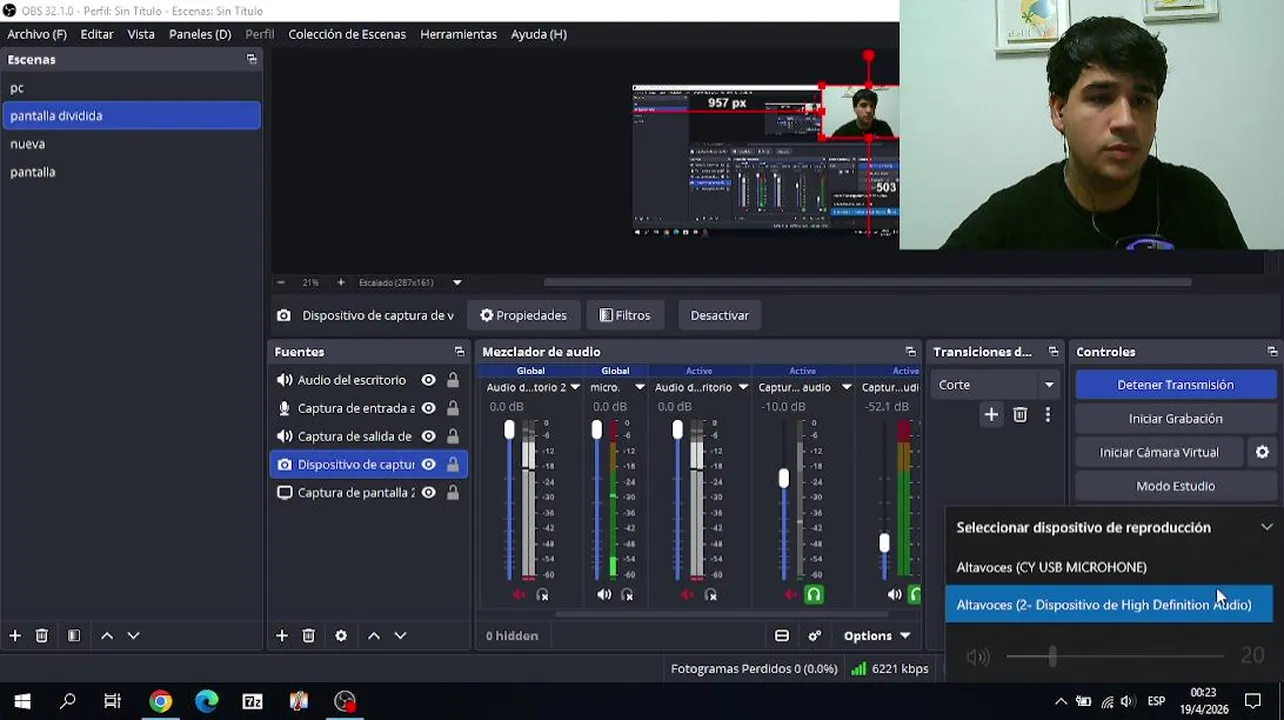The height and width of the screenshot is (720, 1284).
Task: Open the Colección de Escenas menu
Action: (347, 34)
